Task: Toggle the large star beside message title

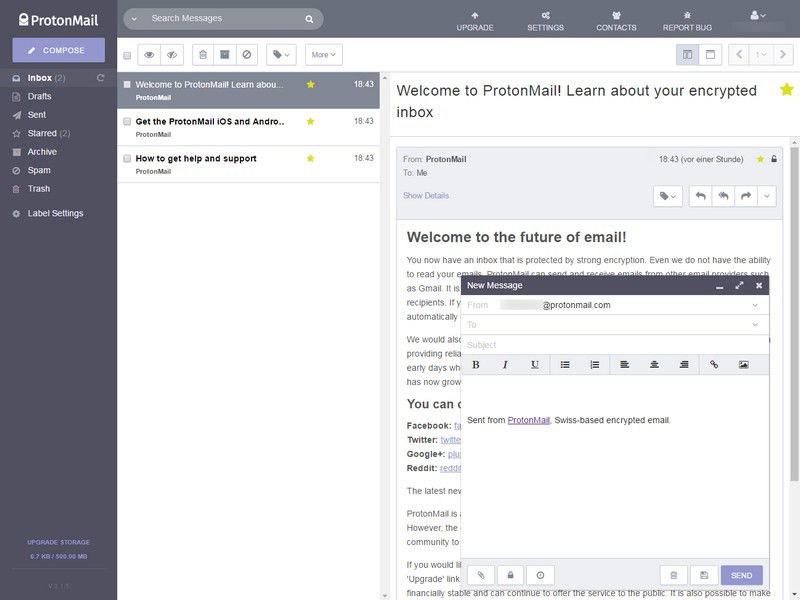Action: 786,90
